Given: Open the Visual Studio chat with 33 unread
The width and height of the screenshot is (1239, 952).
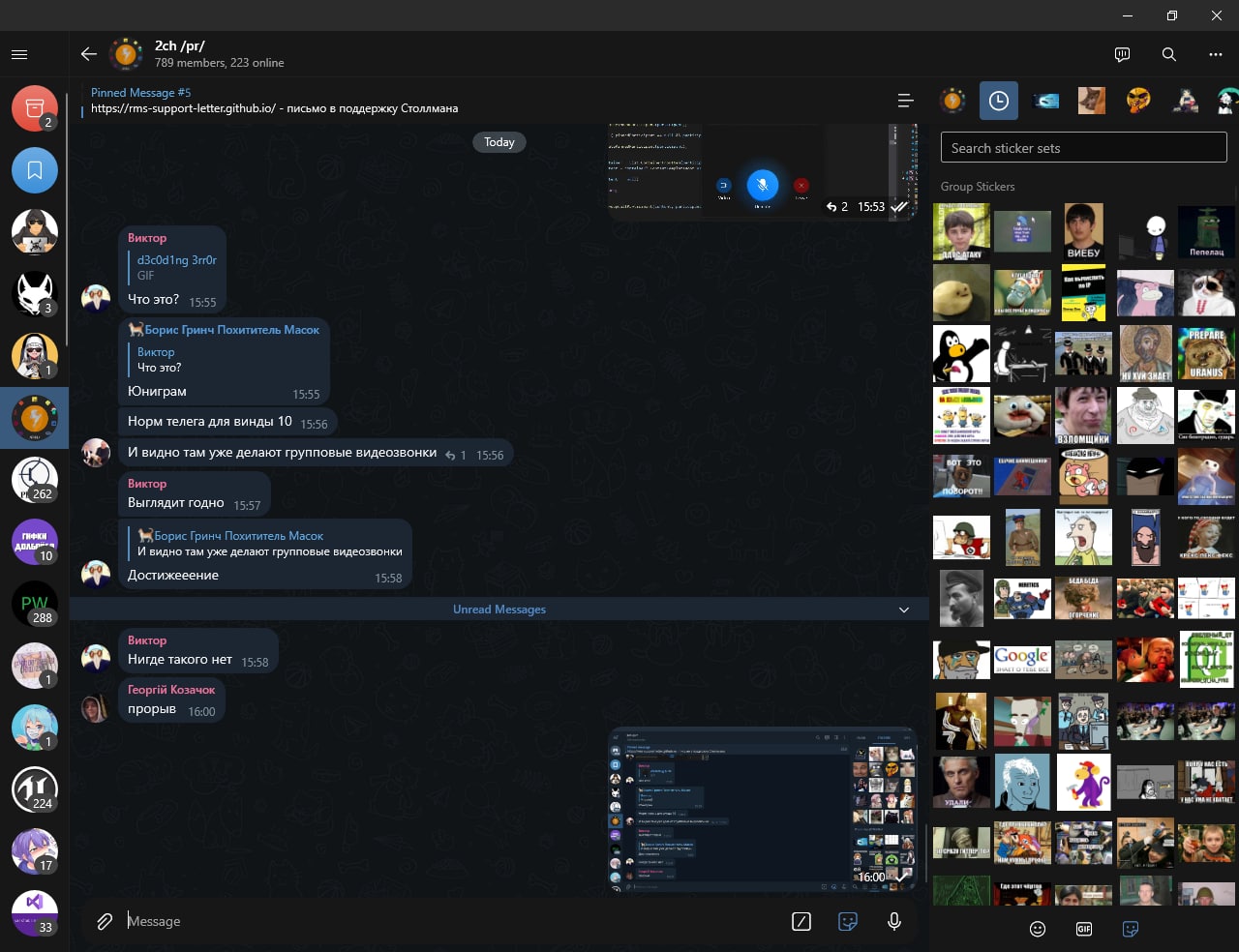Looking at the screenshot, I should (35, 913).
